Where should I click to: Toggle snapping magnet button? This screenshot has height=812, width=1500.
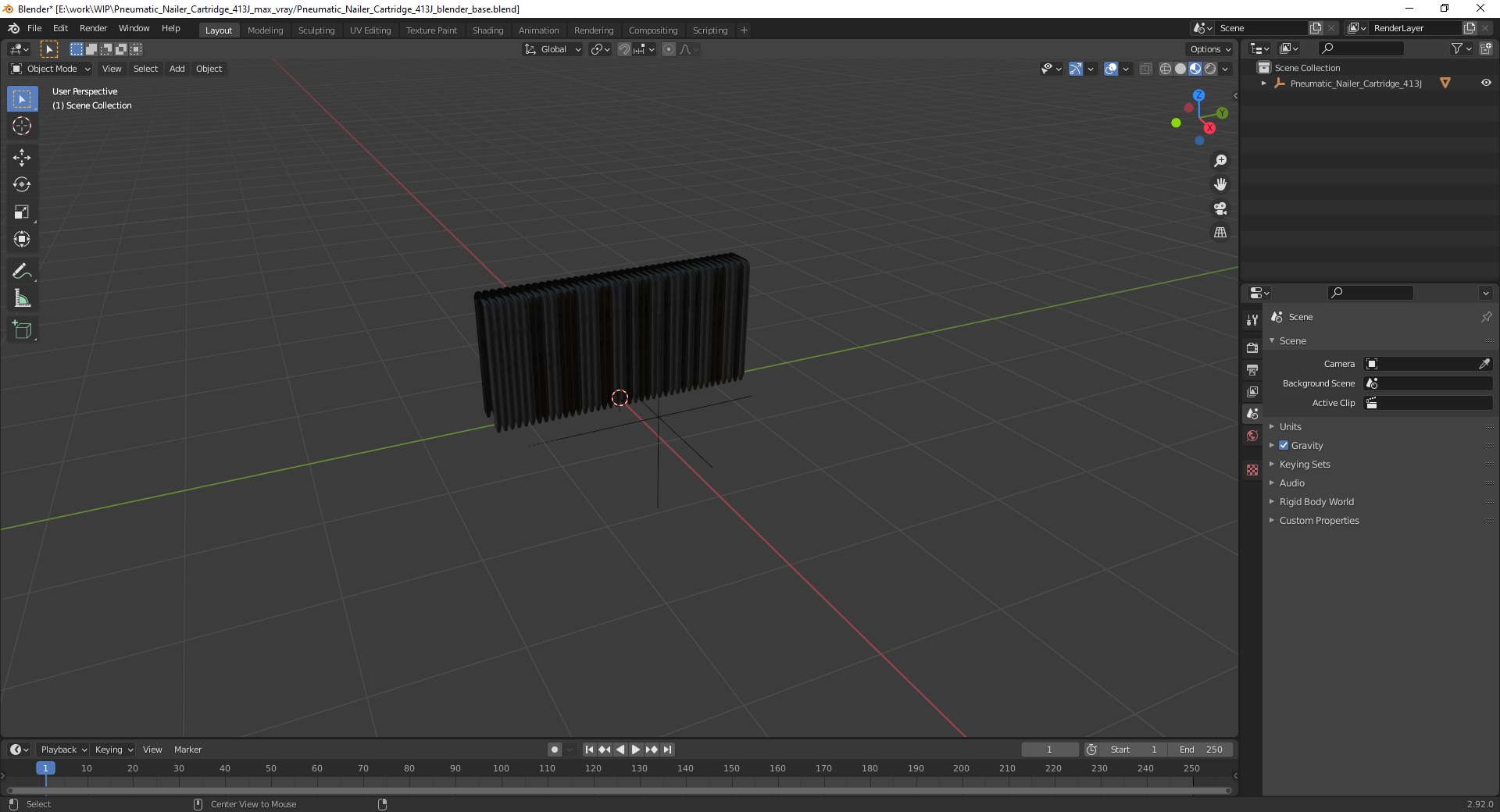pyautogui.click(x=623, y=49)
